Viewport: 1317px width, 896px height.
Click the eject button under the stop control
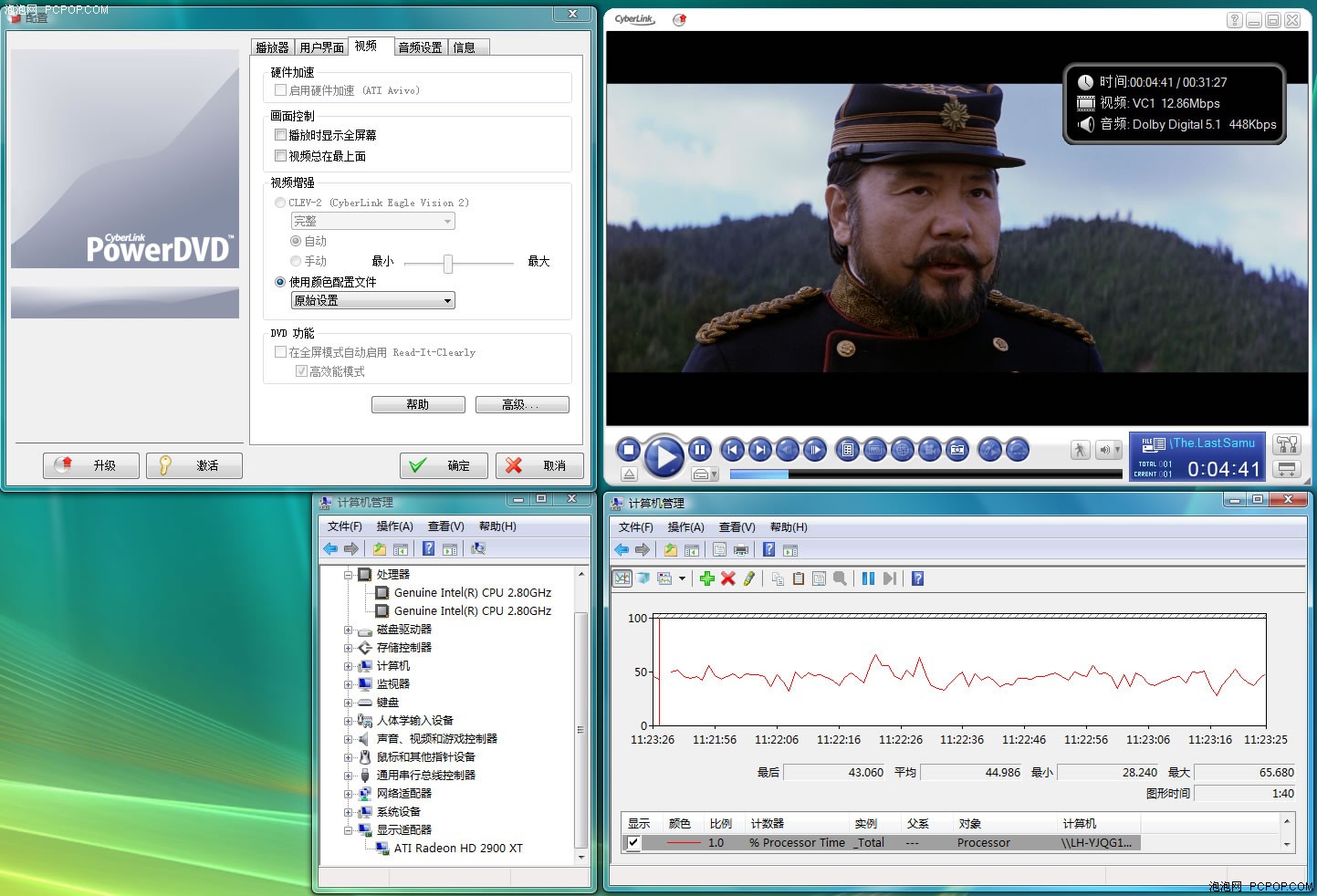629,474
